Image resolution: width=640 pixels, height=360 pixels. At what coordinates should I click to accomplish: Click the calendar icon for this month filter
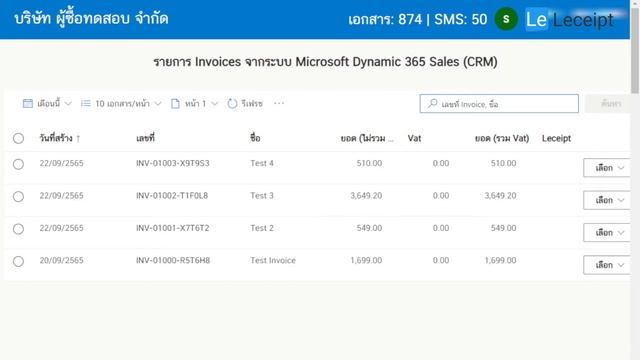pyautogui.click(x=28, y=104)
